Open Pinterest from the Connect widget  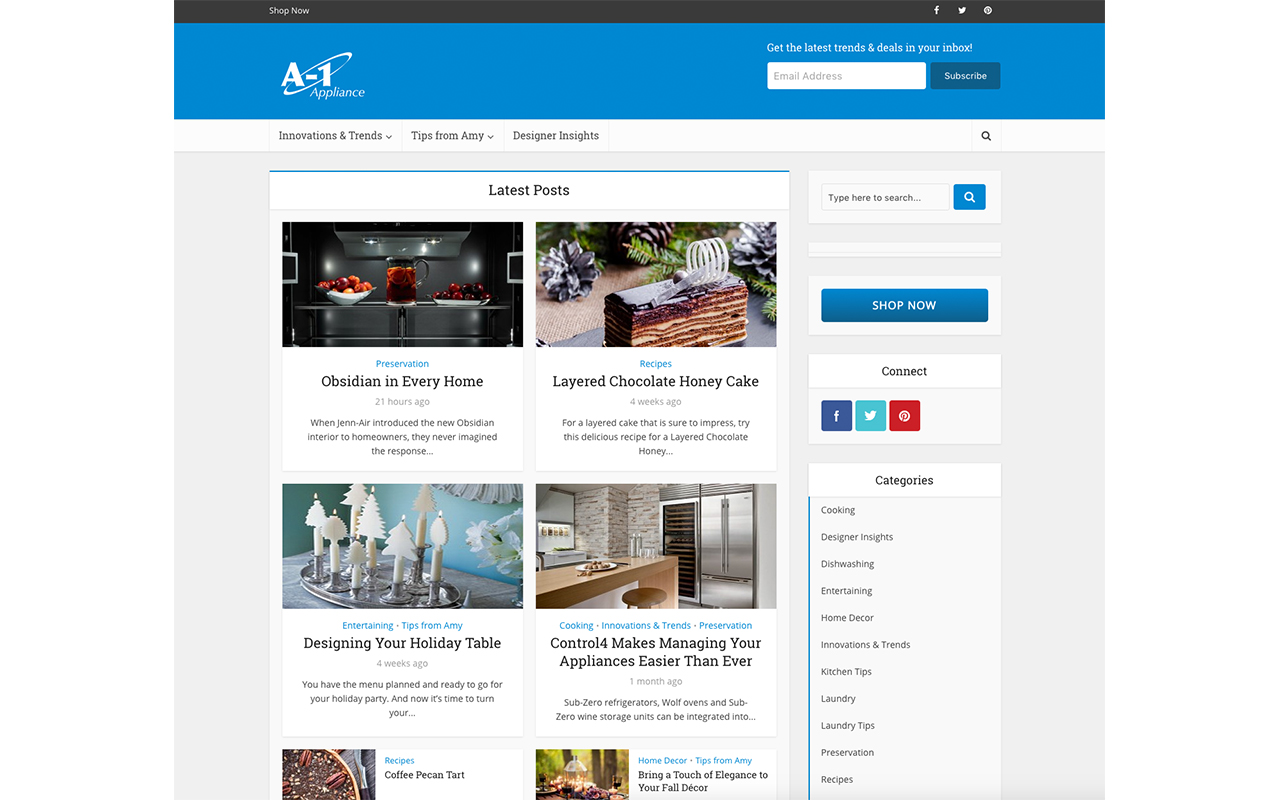pyautogui.click(x=904, y=416)
